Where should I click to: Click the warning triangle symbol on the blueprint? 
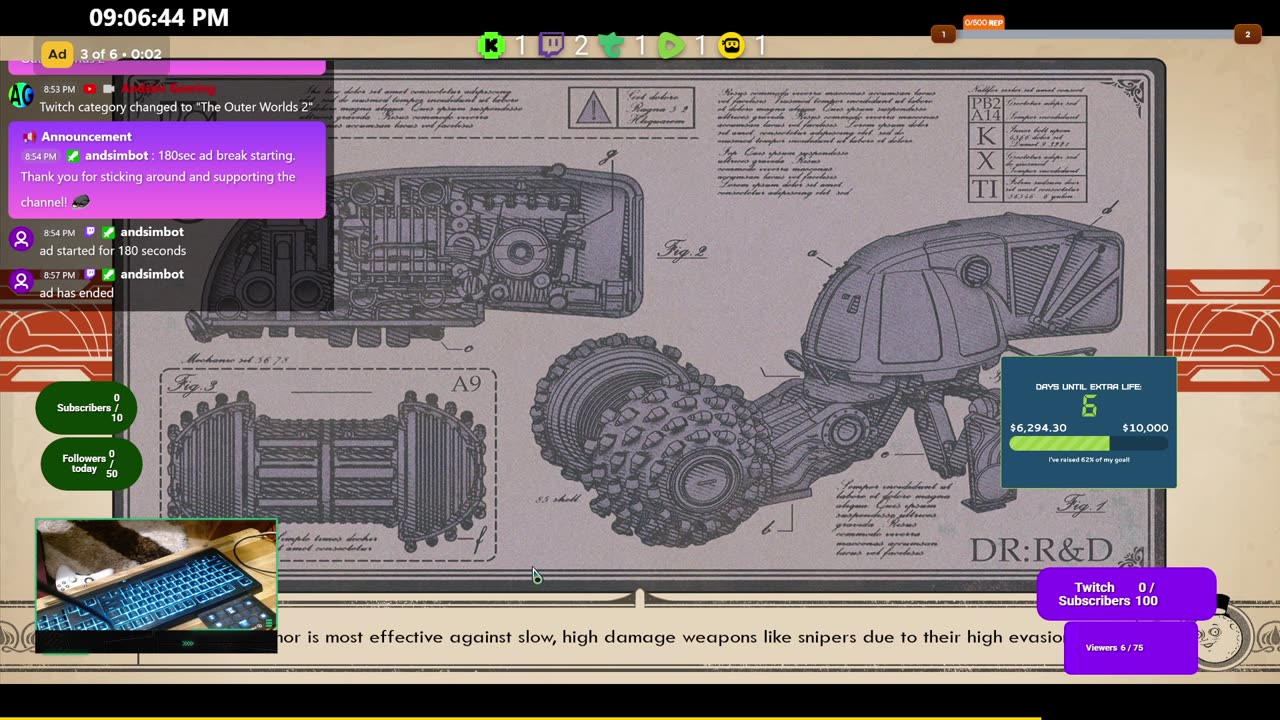pos(593,108)
